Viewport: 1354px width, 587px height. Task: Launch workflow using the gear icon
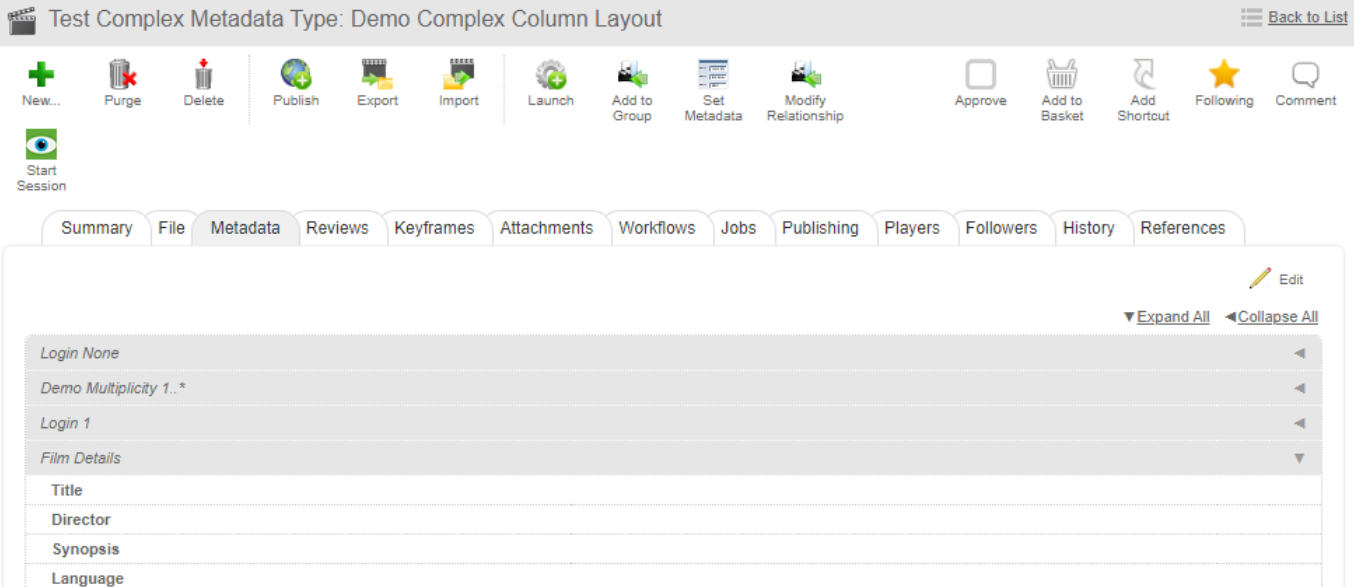550,76
